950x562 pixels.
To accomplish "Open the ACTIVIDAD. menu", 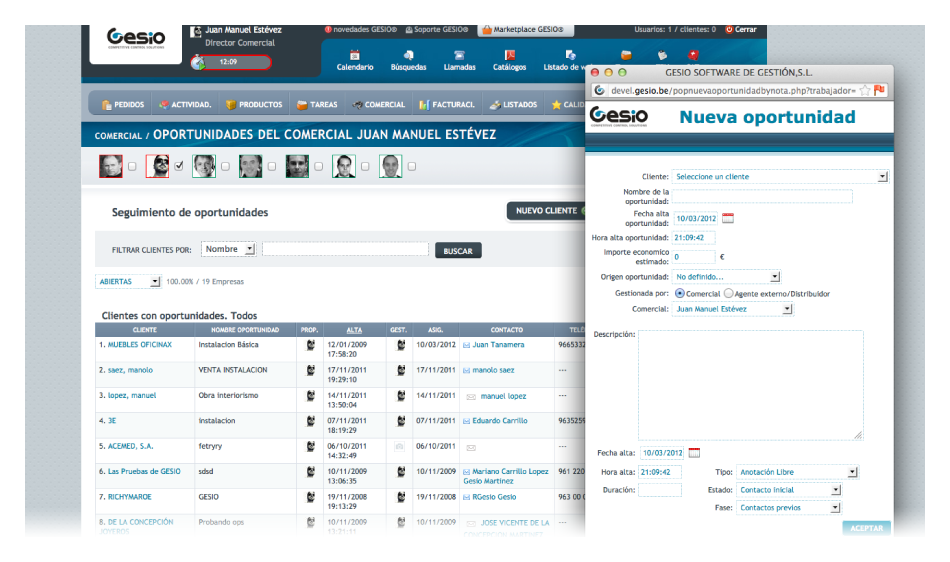I will coord(185,105).
